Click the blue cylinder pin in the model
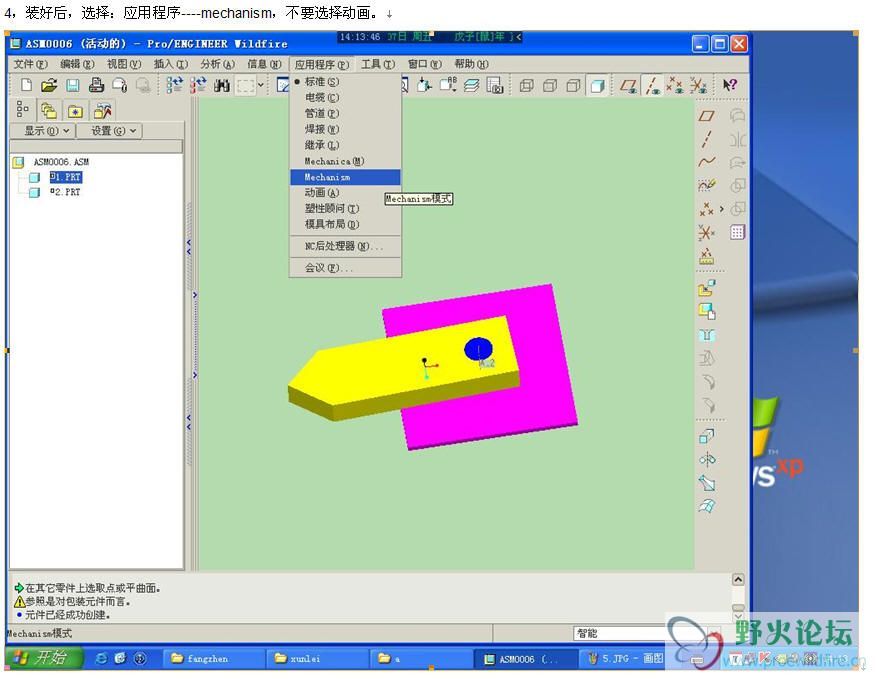Screen dimensions: 876x679 point(478,349)
